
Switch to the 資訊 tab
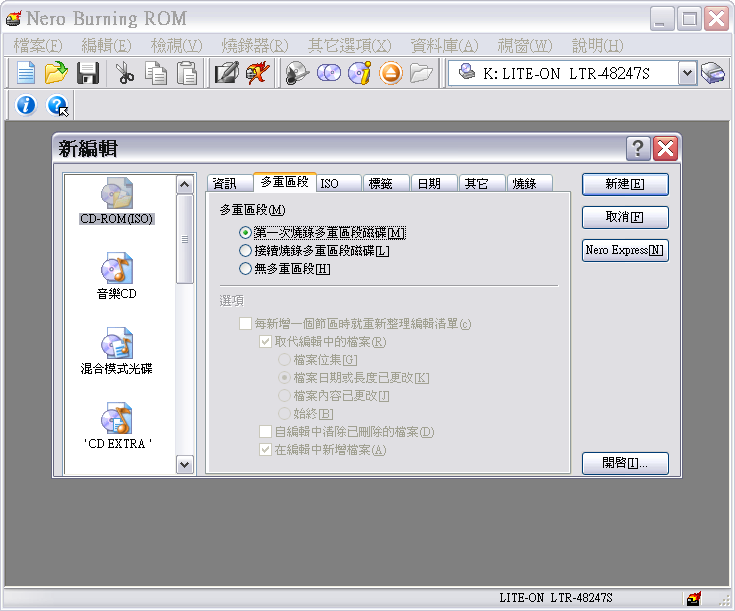[230, 183]
